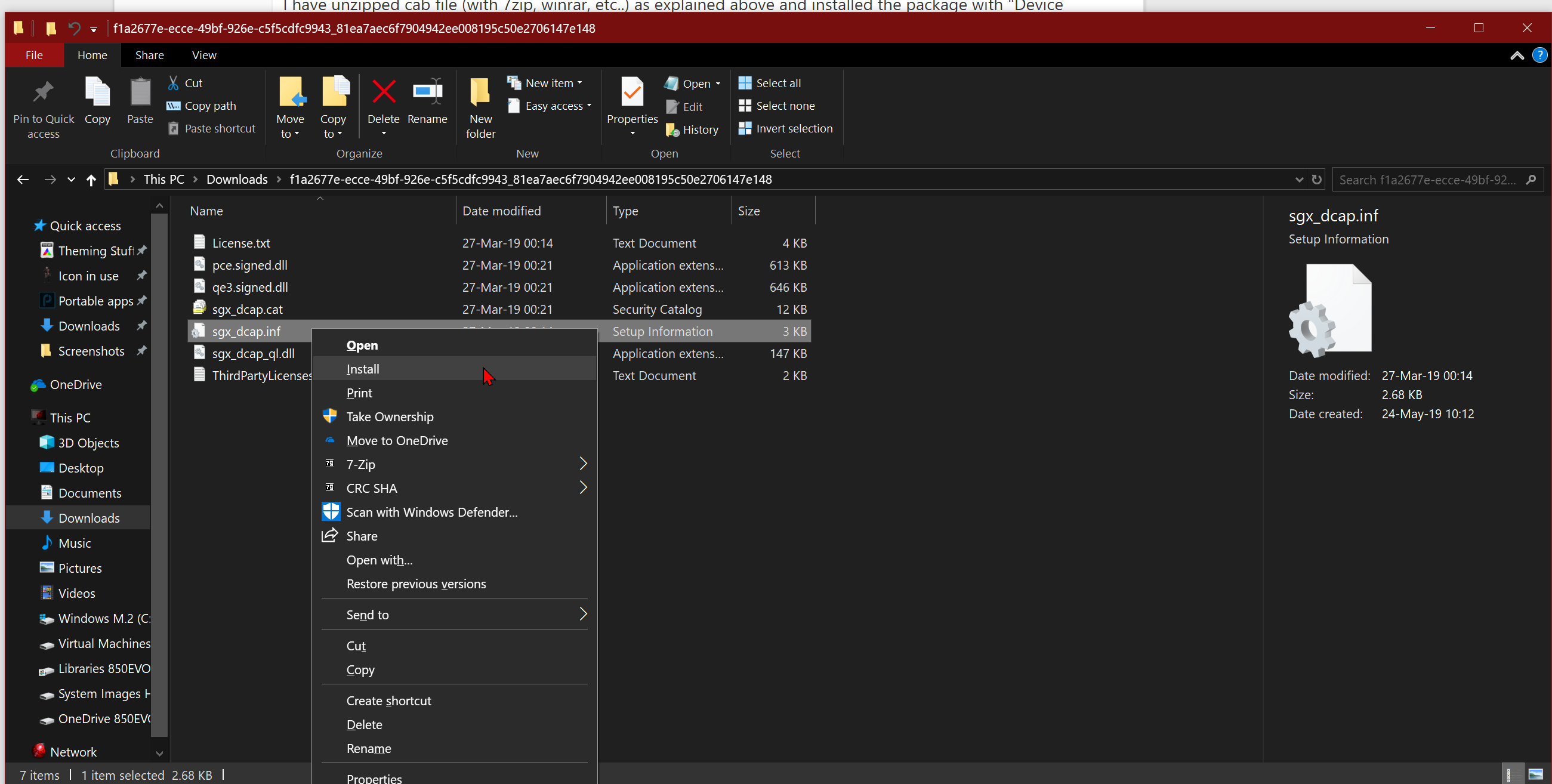Switch to large icons view button
Image resolution: width=1552 pixels, height=784 pixels.
1536,774
